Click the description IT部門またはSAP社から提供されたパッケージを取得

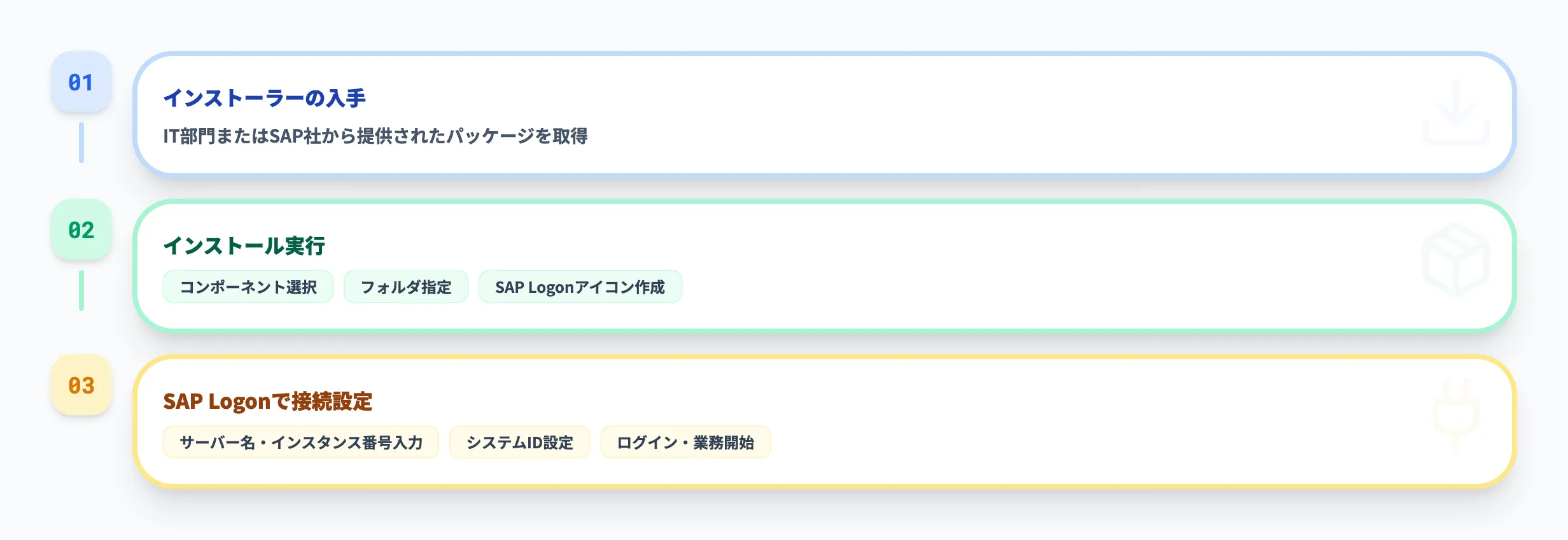click(x=375, y=136)
